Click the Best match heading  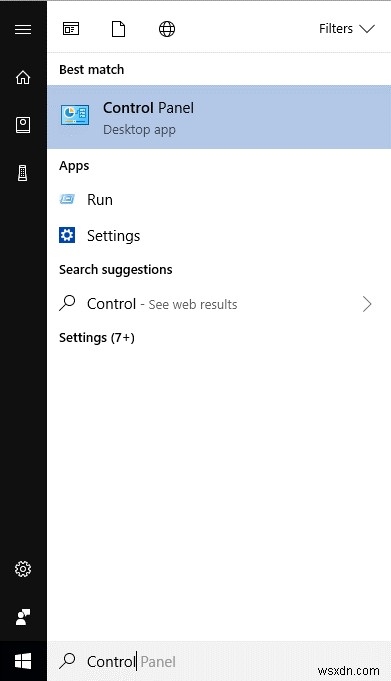tap(92, 69)
